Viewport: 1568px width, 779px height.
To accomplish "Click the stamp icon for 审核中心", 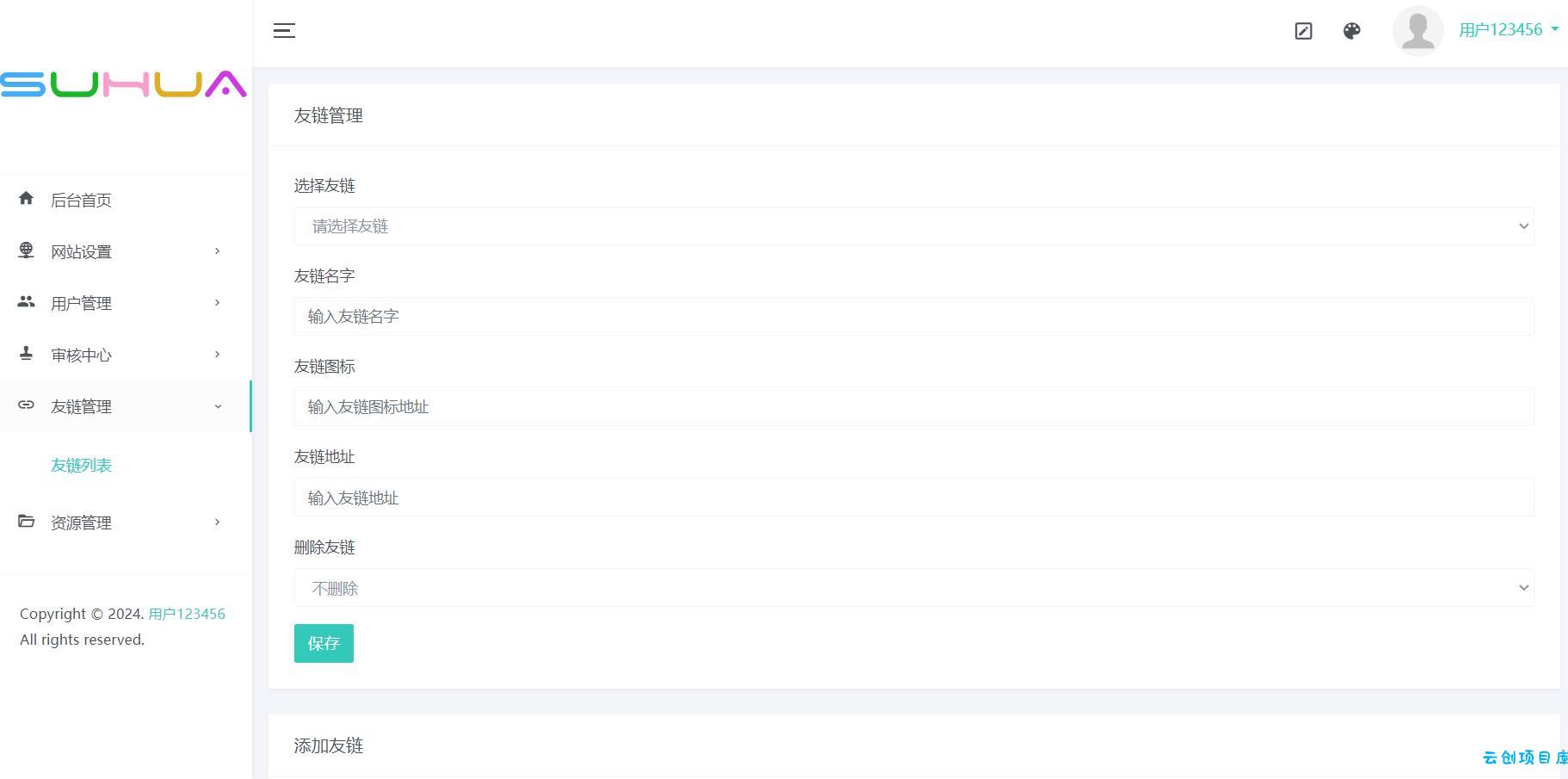I will tap(26, 354).
